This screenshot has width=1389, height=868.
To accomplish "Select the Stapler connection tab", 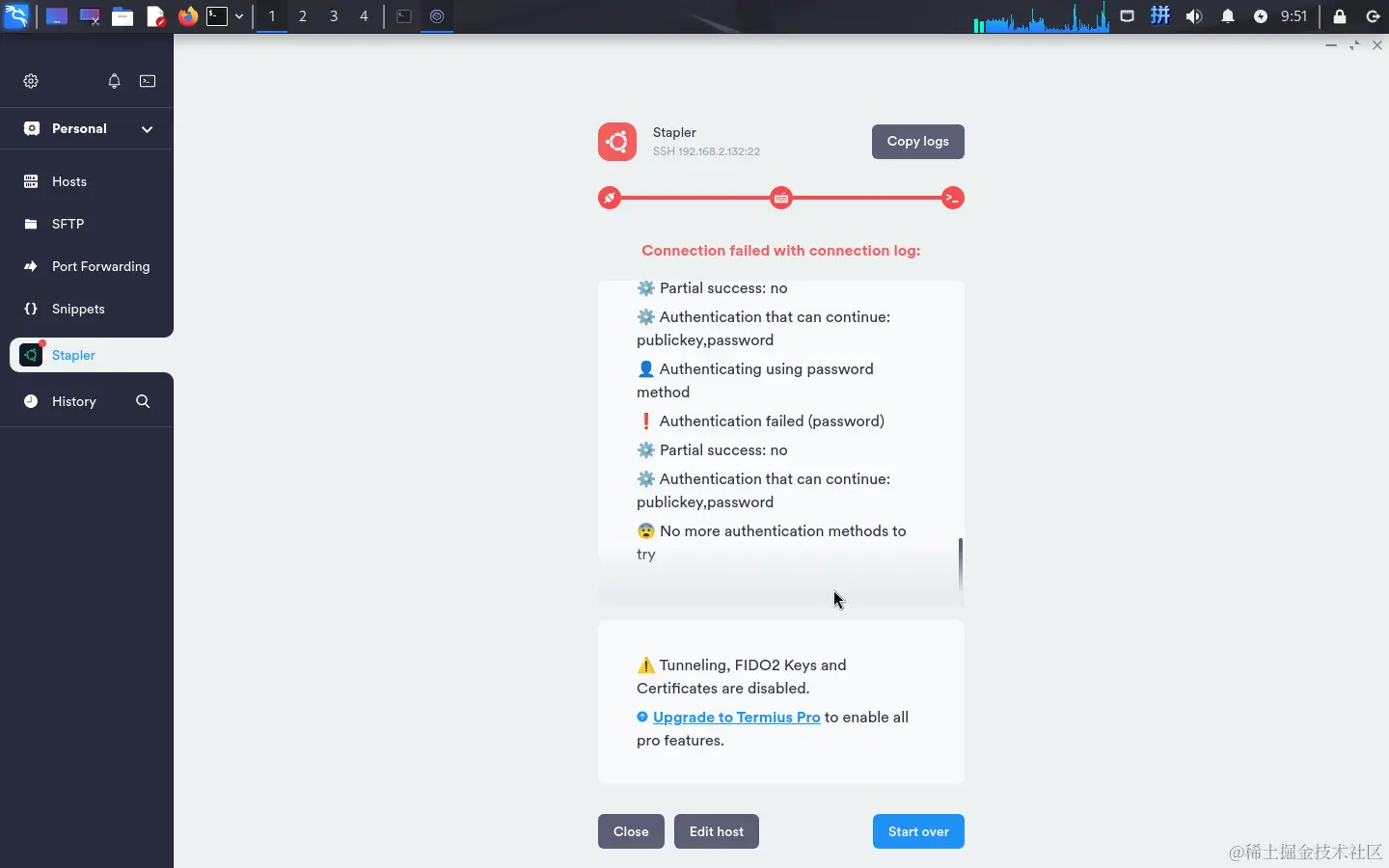I will click(92, 355).
